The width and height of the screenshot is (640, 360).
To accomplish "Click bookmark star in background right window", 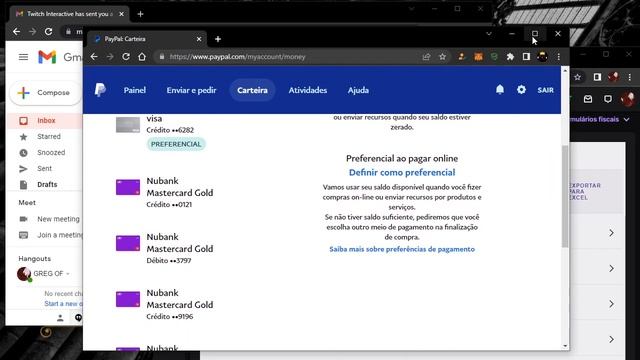I will coord(577,77).
